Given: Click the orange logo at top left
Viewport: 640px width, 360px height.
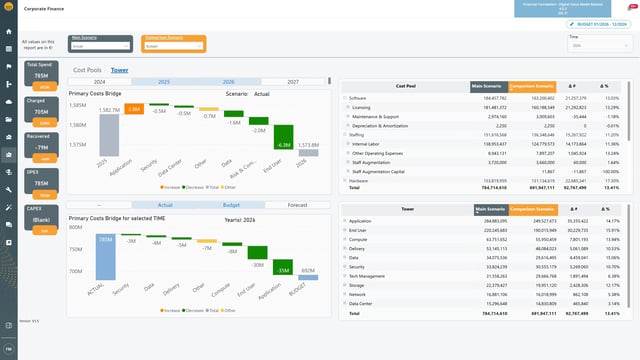Looking at the screenshot, I should 9,7.
